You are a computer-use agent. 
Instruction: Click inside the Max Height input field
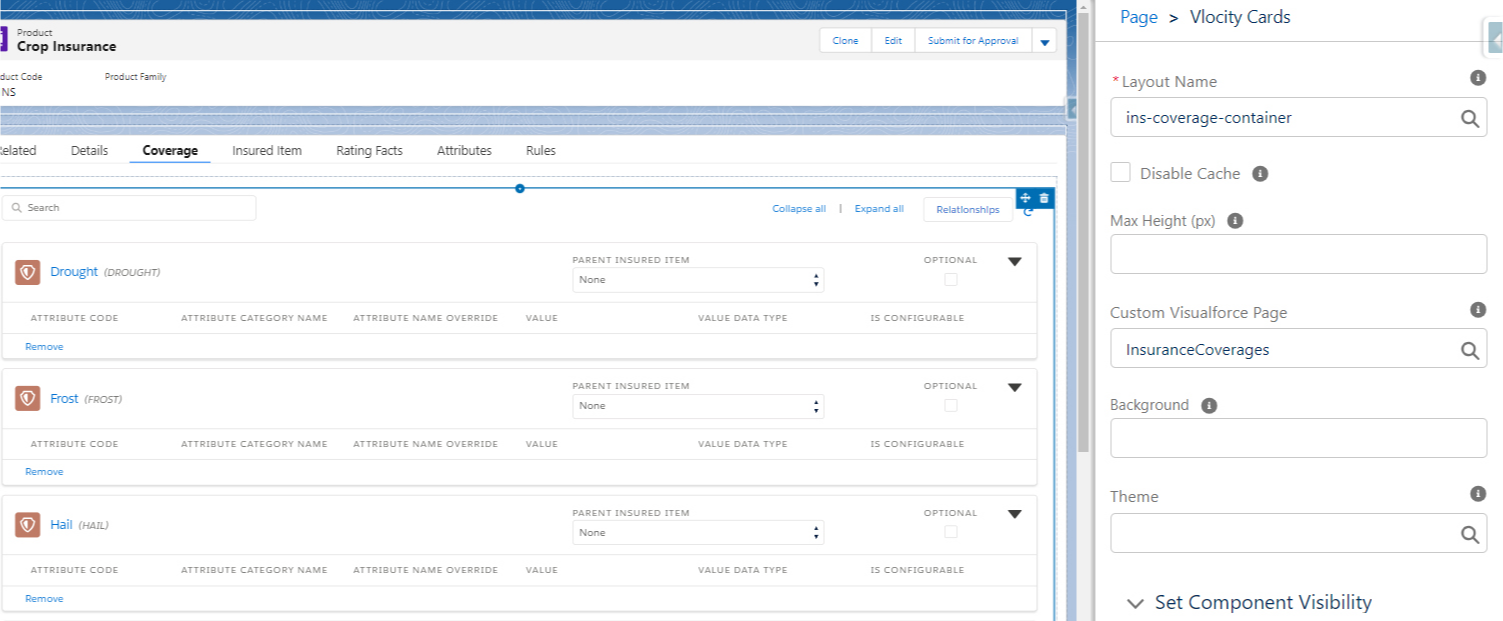[x=1298, y=254]
